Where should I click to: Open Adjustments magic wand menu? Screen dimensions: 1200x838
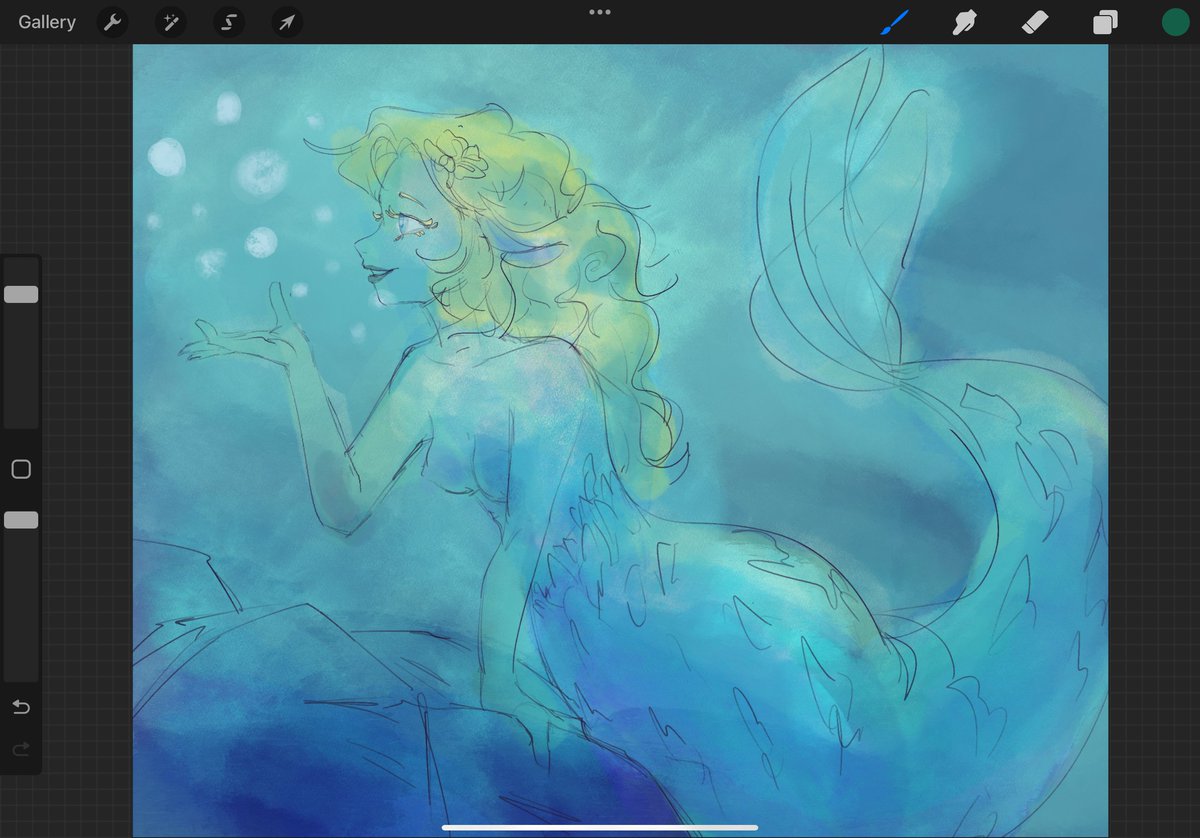(x=171, y=23)
